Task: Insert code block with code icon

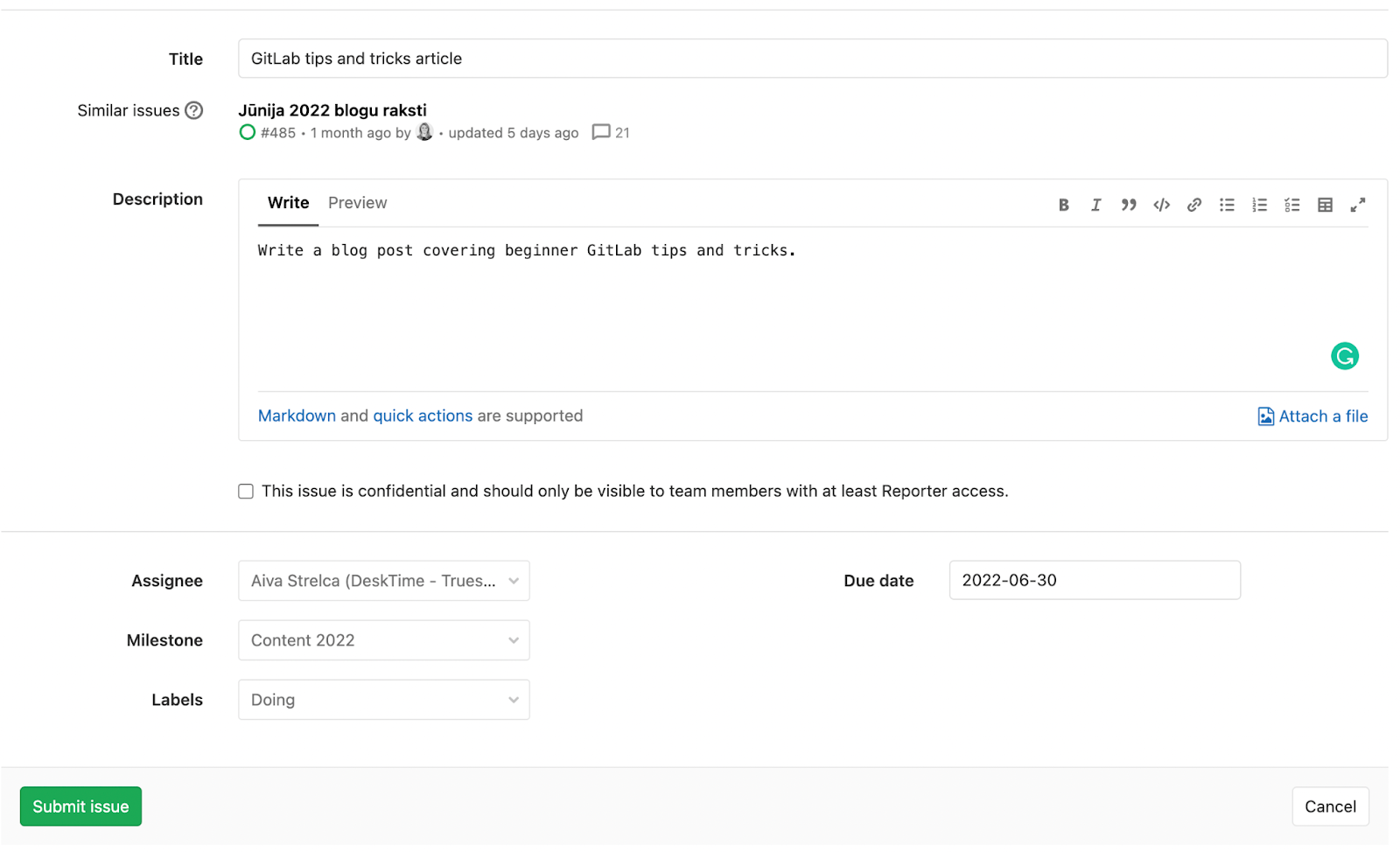Action: coord(1161,205)
